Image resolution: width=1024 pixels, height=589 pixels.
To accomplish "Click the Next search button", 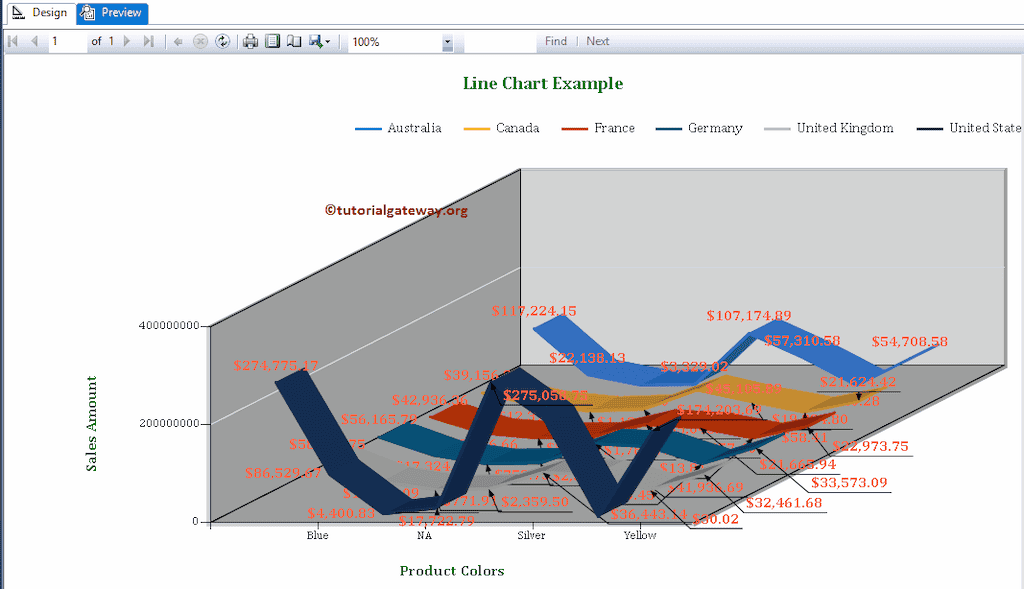I will point(597,41).
